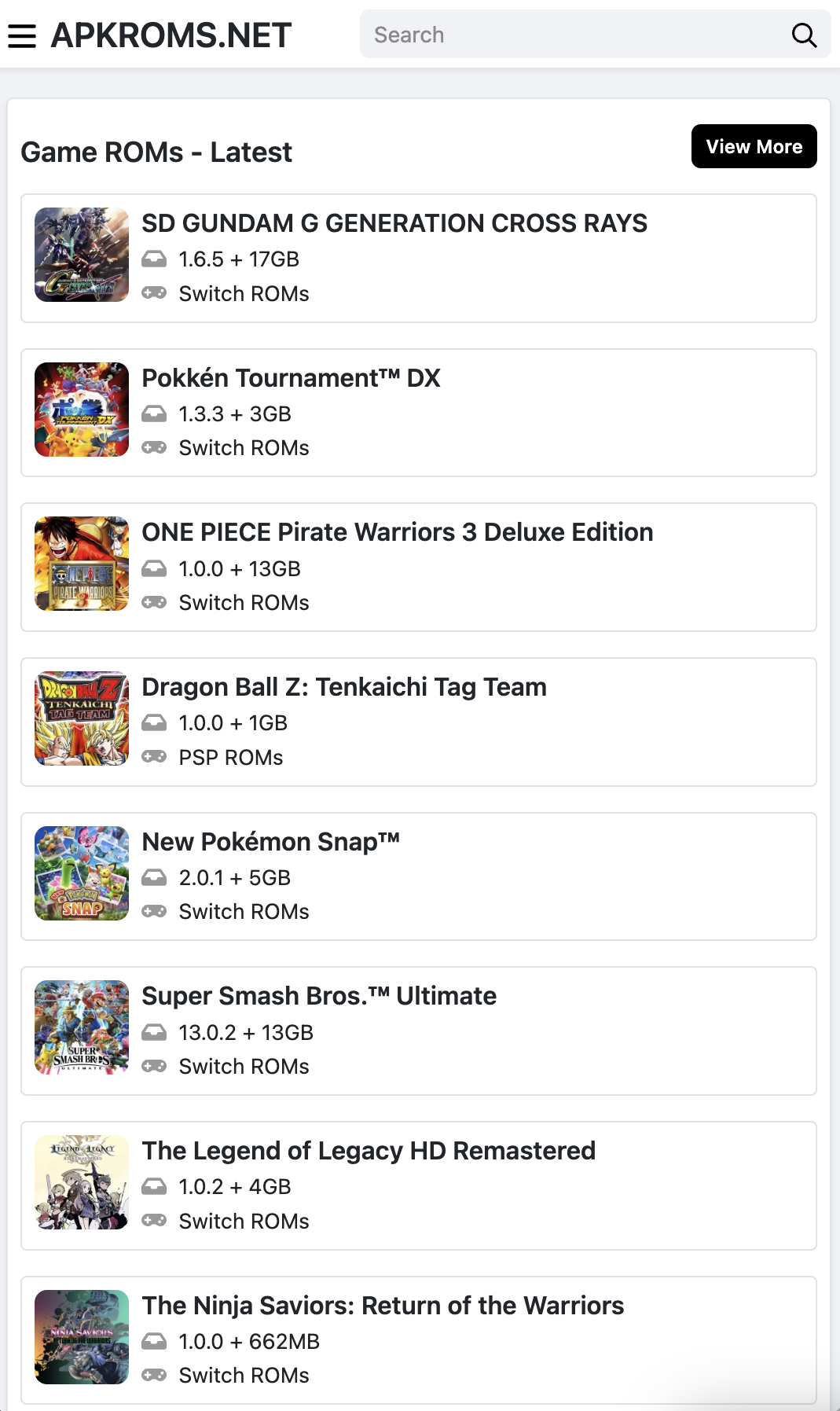Select the PSP ROMs category label
Screen dimensions: 840x1411
[231, 758]
